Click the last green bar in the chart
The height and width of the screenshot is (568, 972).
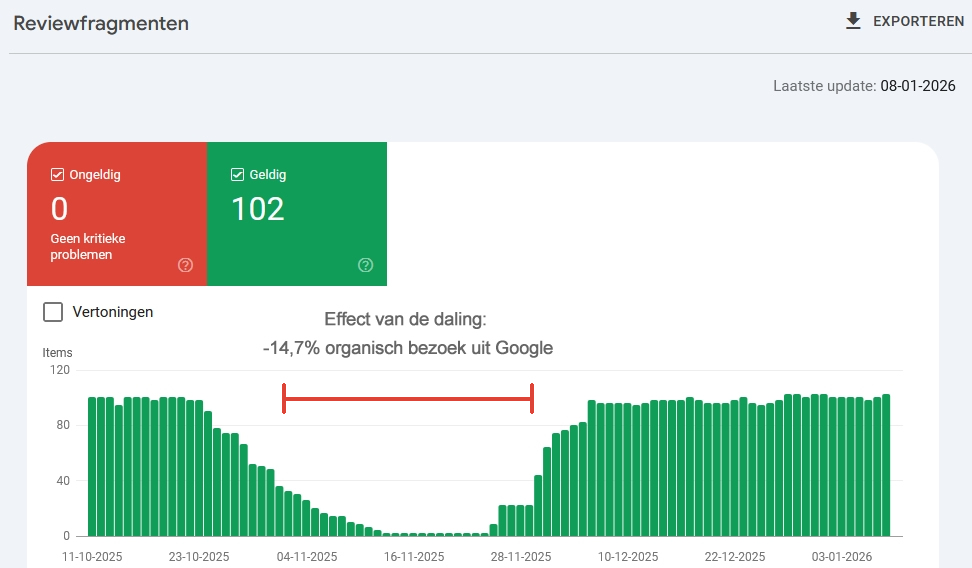coord(886,465)
